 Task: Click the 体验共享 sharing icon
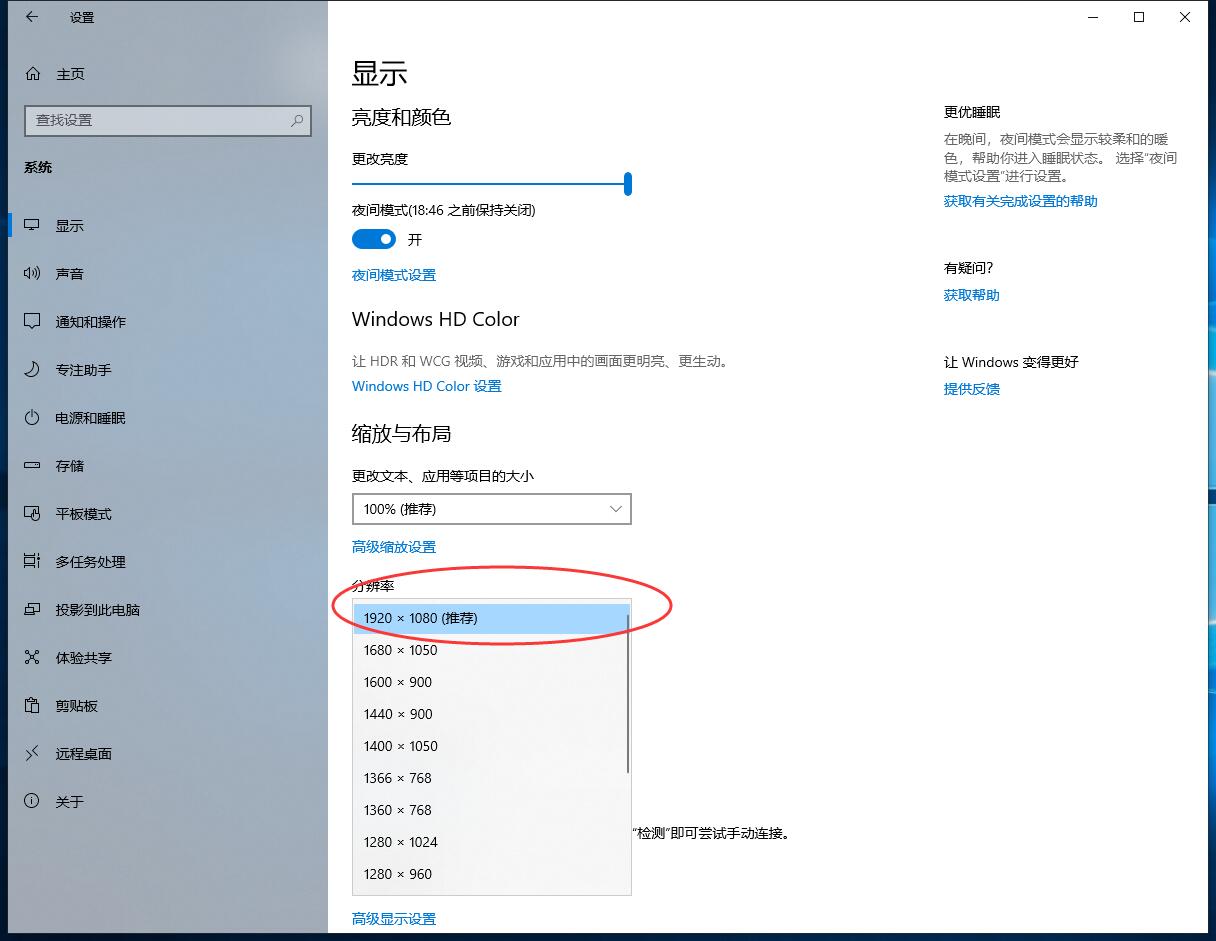33,658
